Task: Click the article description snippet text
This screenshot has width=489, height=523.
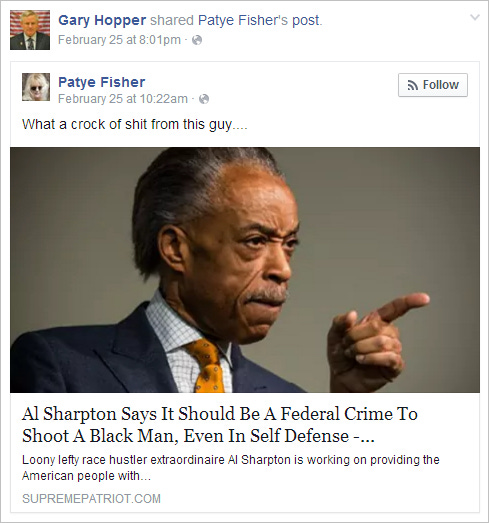Action: 230,468
